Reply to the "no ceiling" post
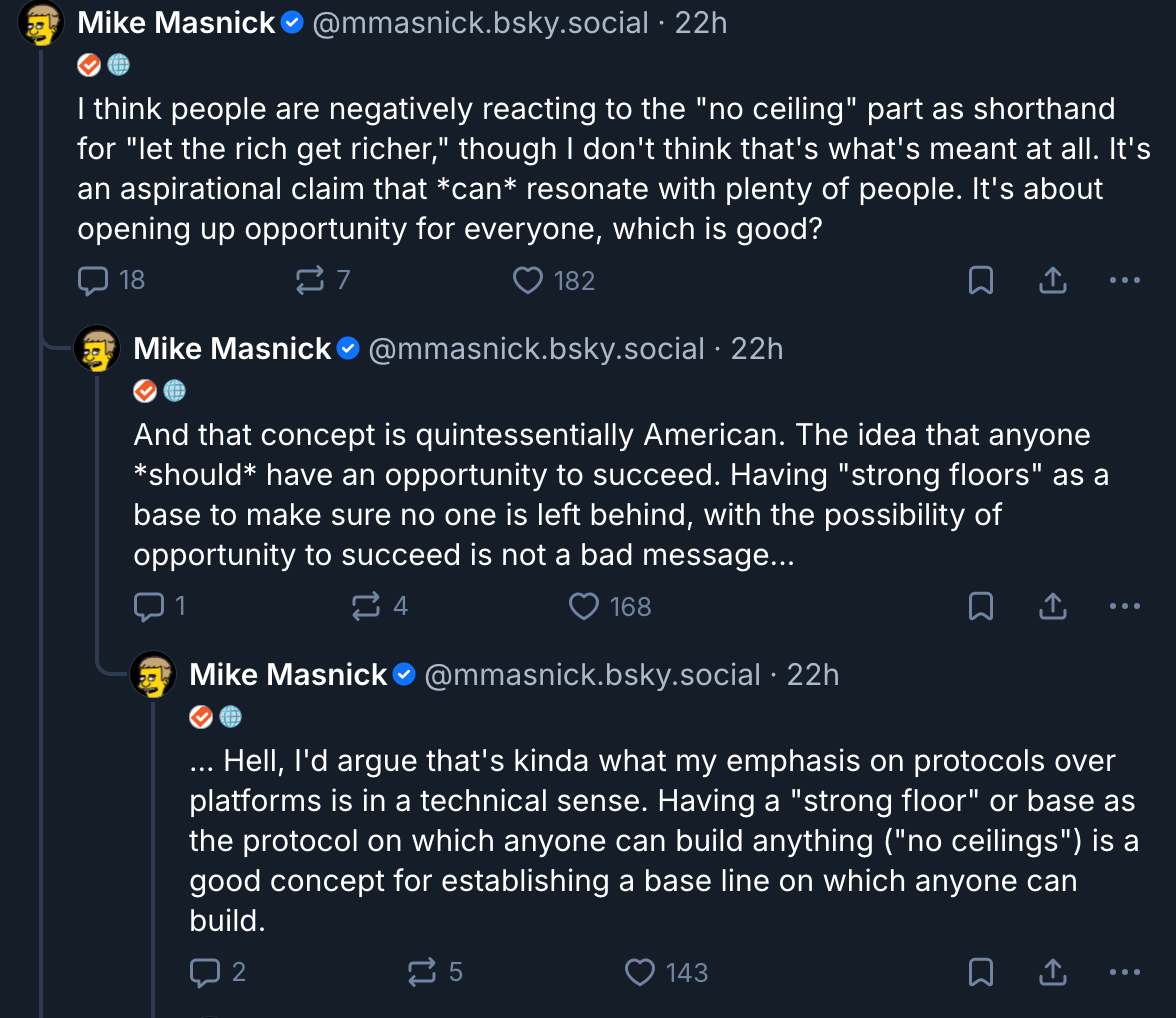 pyautogui.click(x=93, y=281)
